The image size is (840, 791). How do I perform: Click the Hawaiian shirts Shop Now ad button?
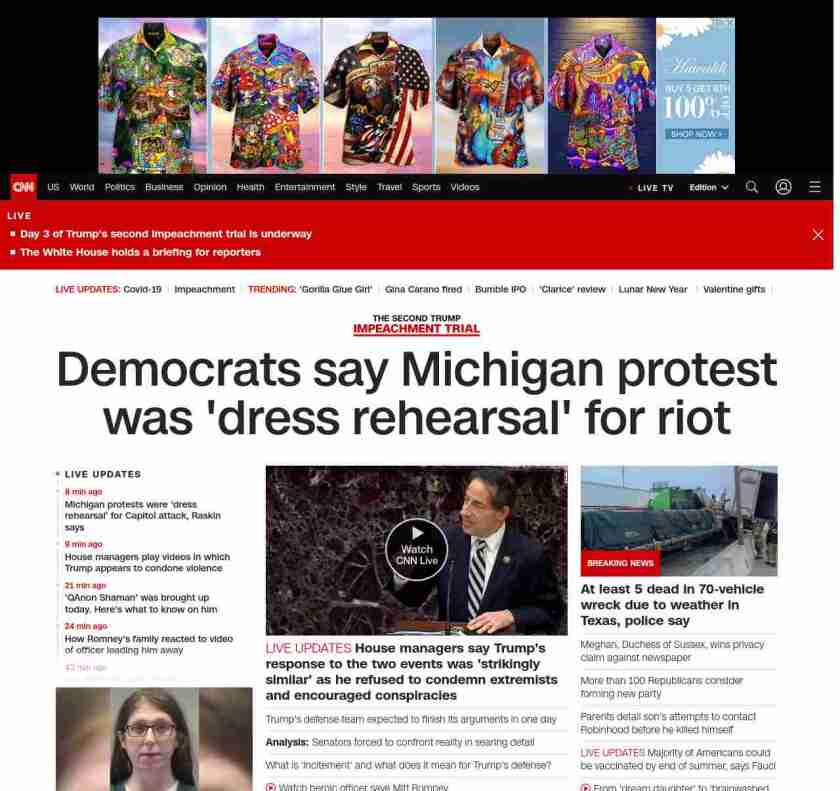(x=696, y=134)
